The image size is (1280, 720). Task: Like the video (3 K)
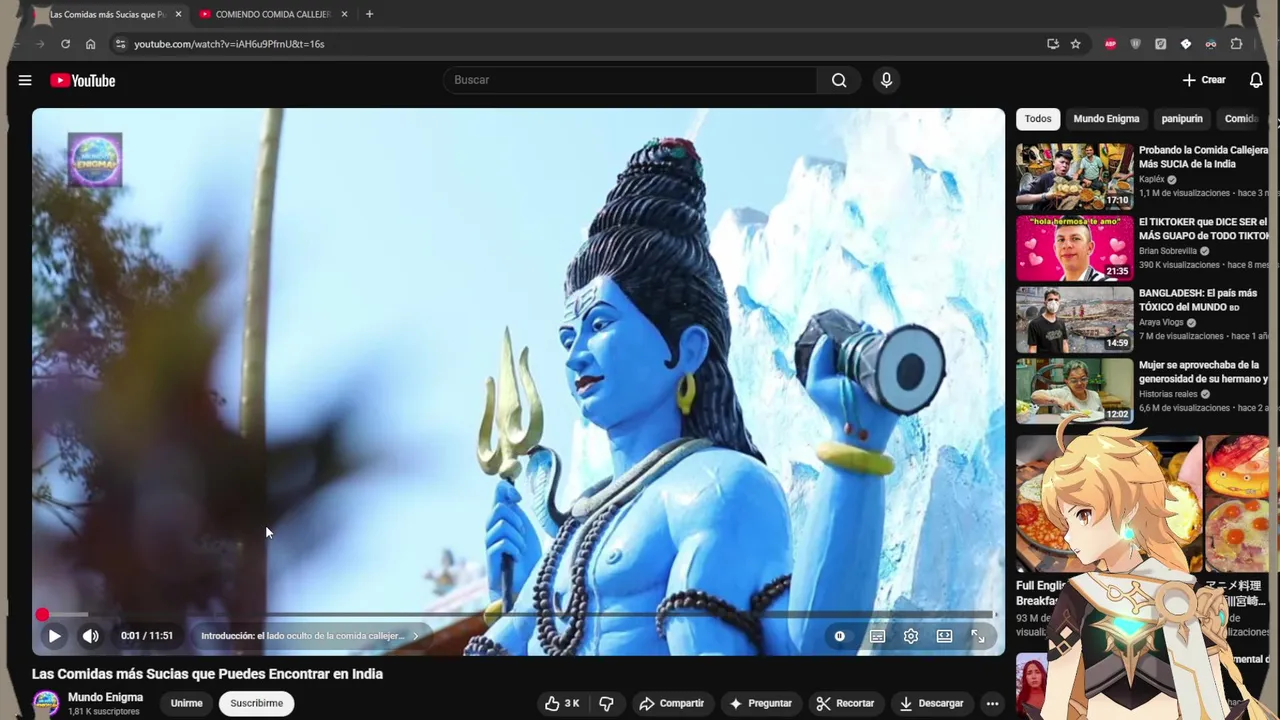[561, 703]
